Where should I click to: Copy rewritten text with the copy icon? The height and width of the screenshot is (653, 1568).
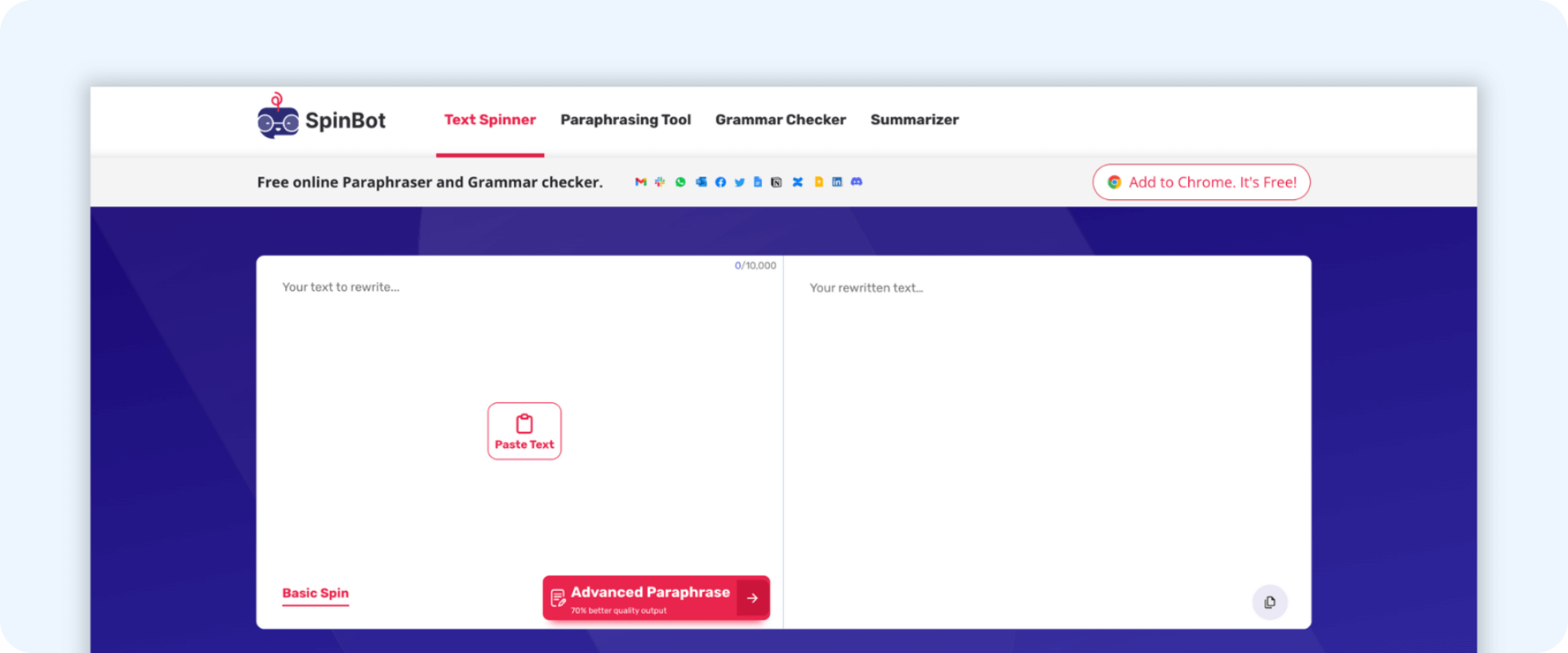tap(1270, 602)
